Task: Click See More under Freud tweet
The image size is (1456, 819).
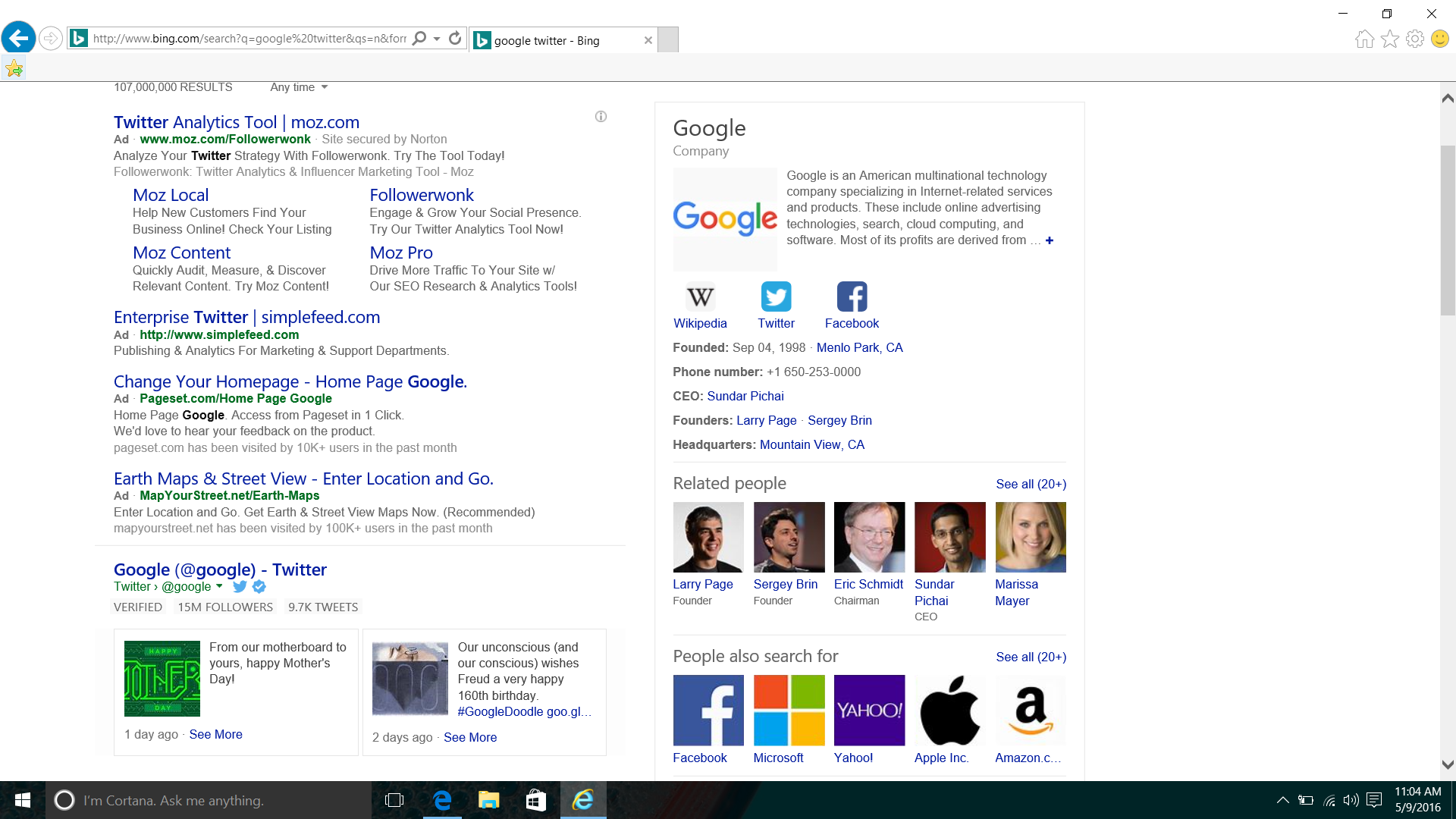Action: tap(470, 737)
